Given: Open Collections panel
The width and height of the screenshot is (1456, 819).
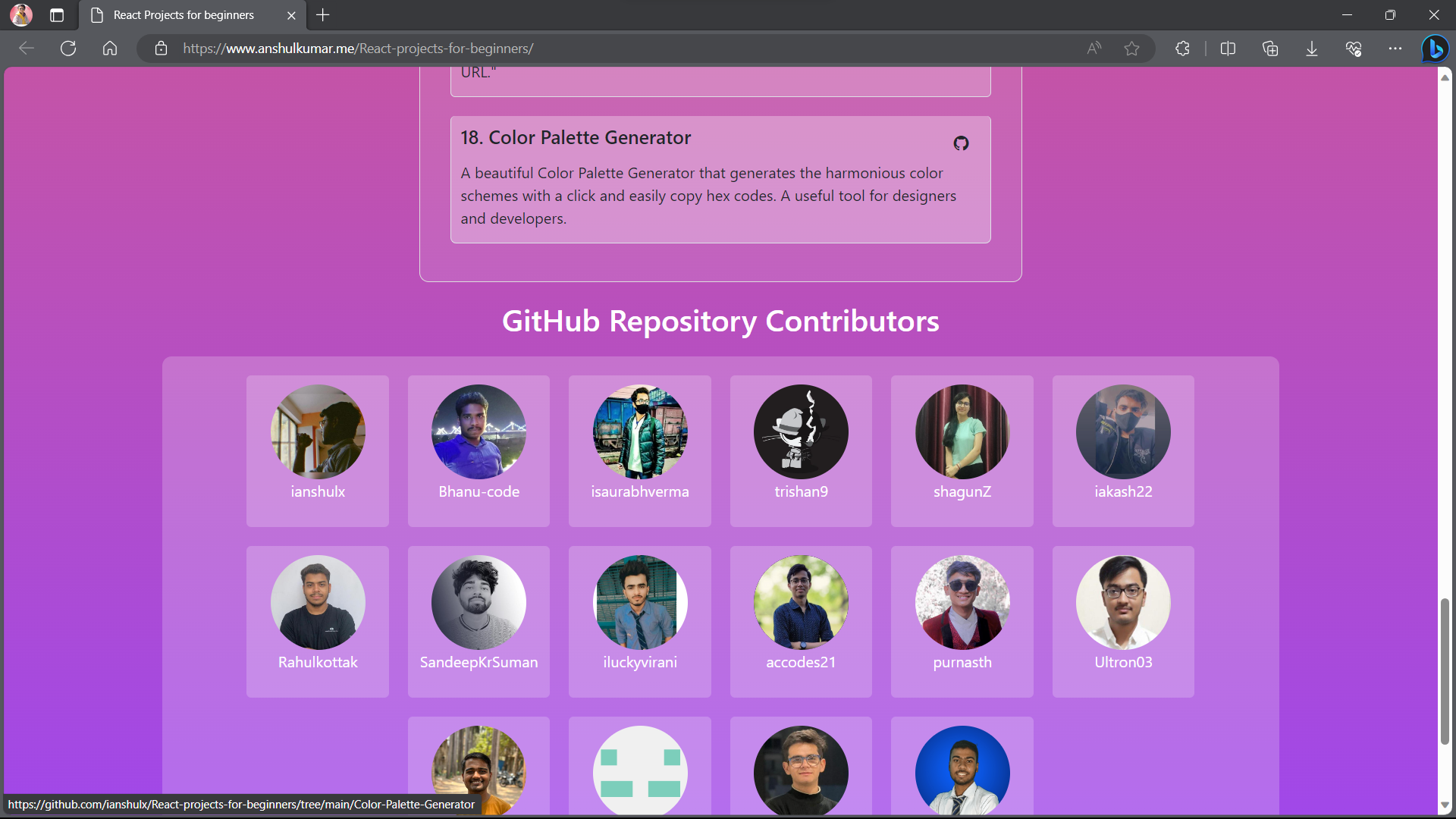Looking at the screenshot, I should pos(1270,49).
